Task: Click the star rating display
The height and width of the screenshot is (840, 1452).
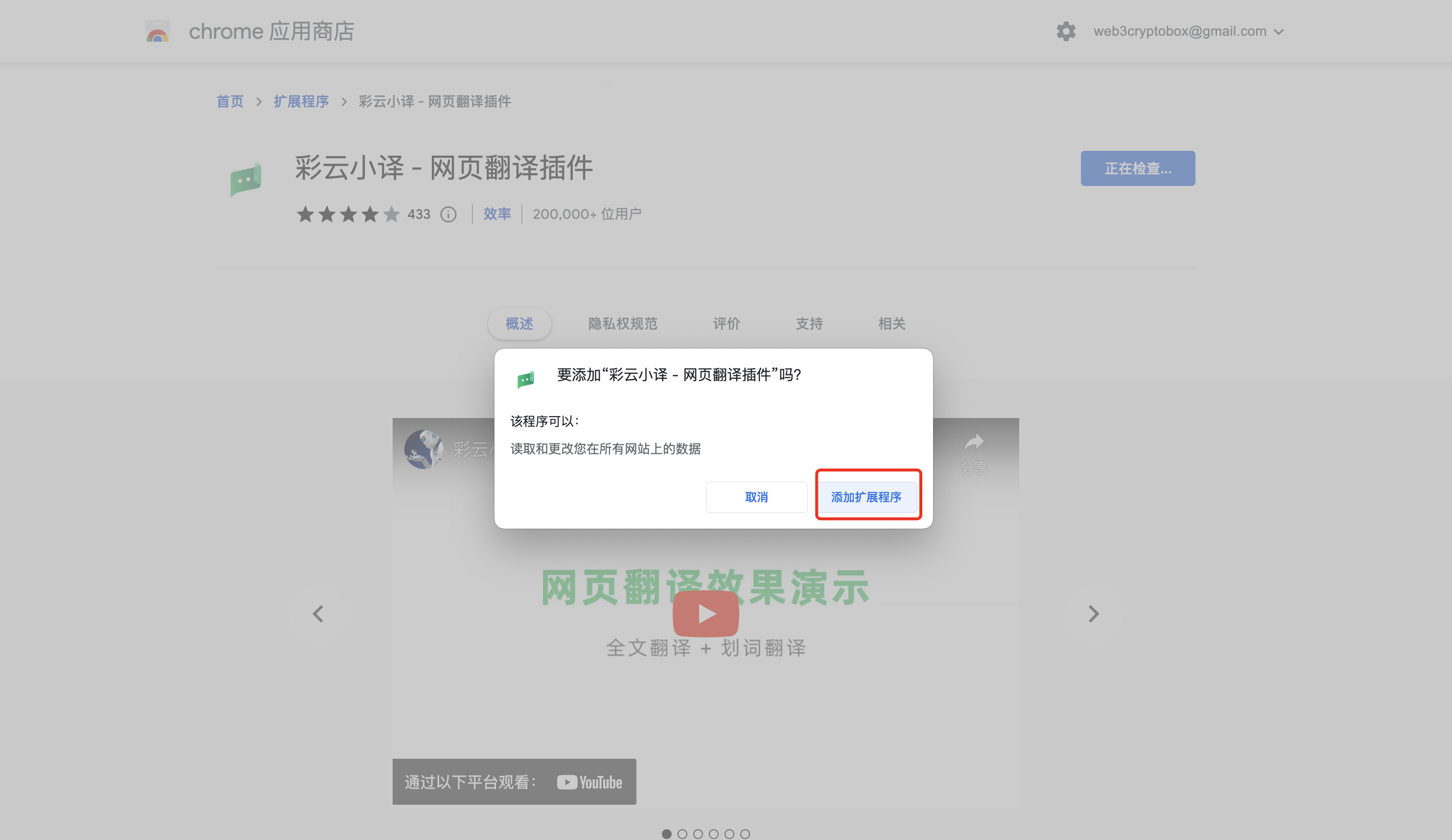Action: [x=348, y=214]
